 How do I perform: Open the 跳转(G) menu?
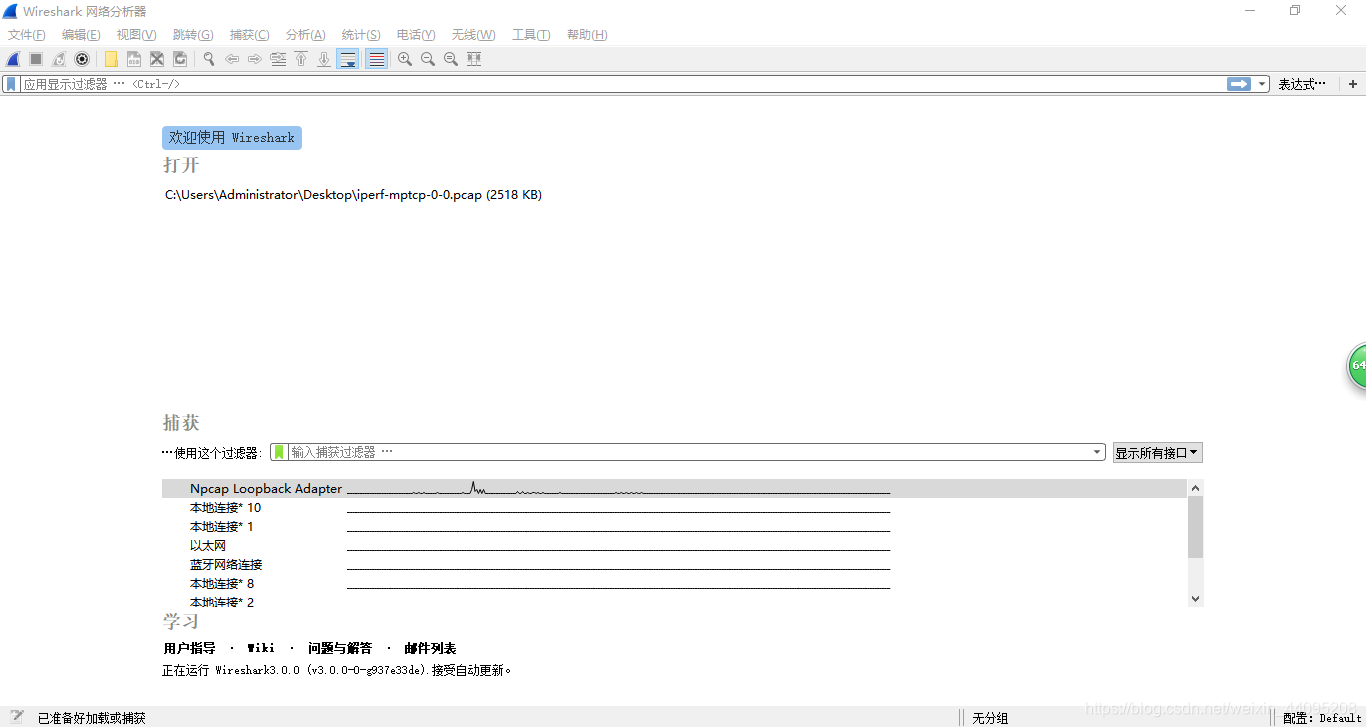[193, 35]
